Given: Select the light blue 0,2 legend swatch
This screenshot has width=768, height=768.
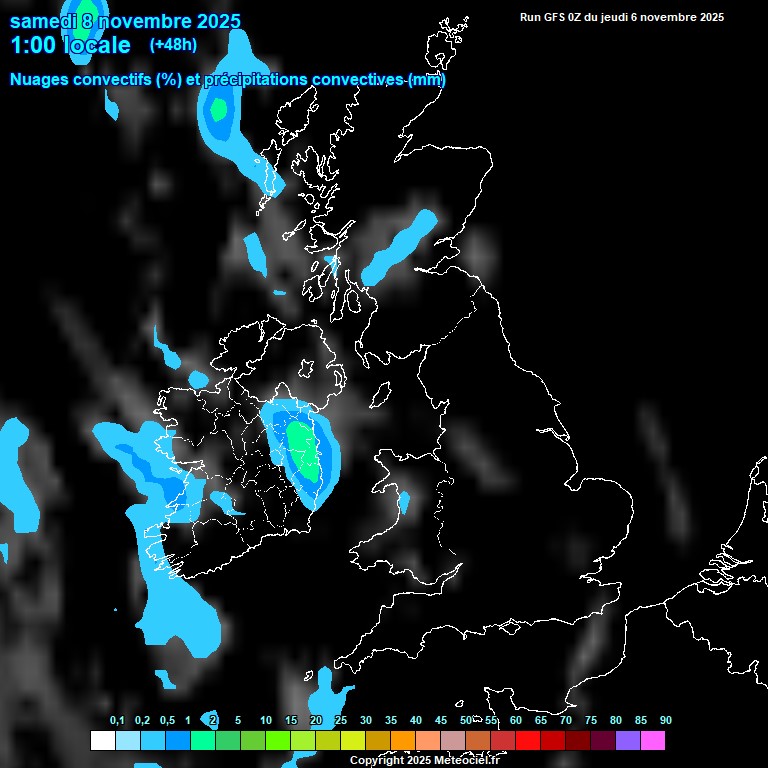Looking at the screenshot, I should (x=127, y=741).
